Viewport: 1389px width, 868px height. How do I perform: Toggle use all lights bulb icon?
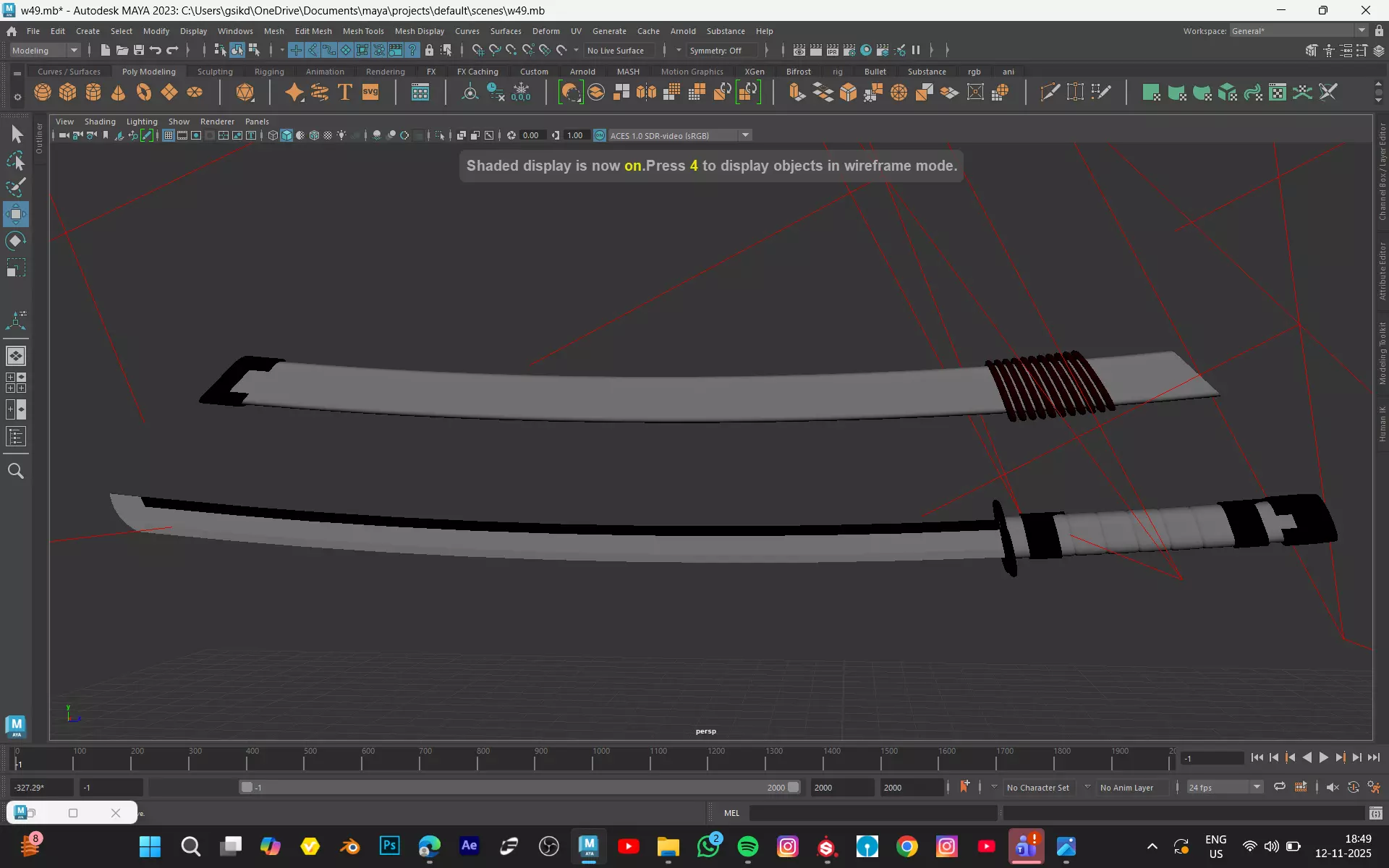341,135
